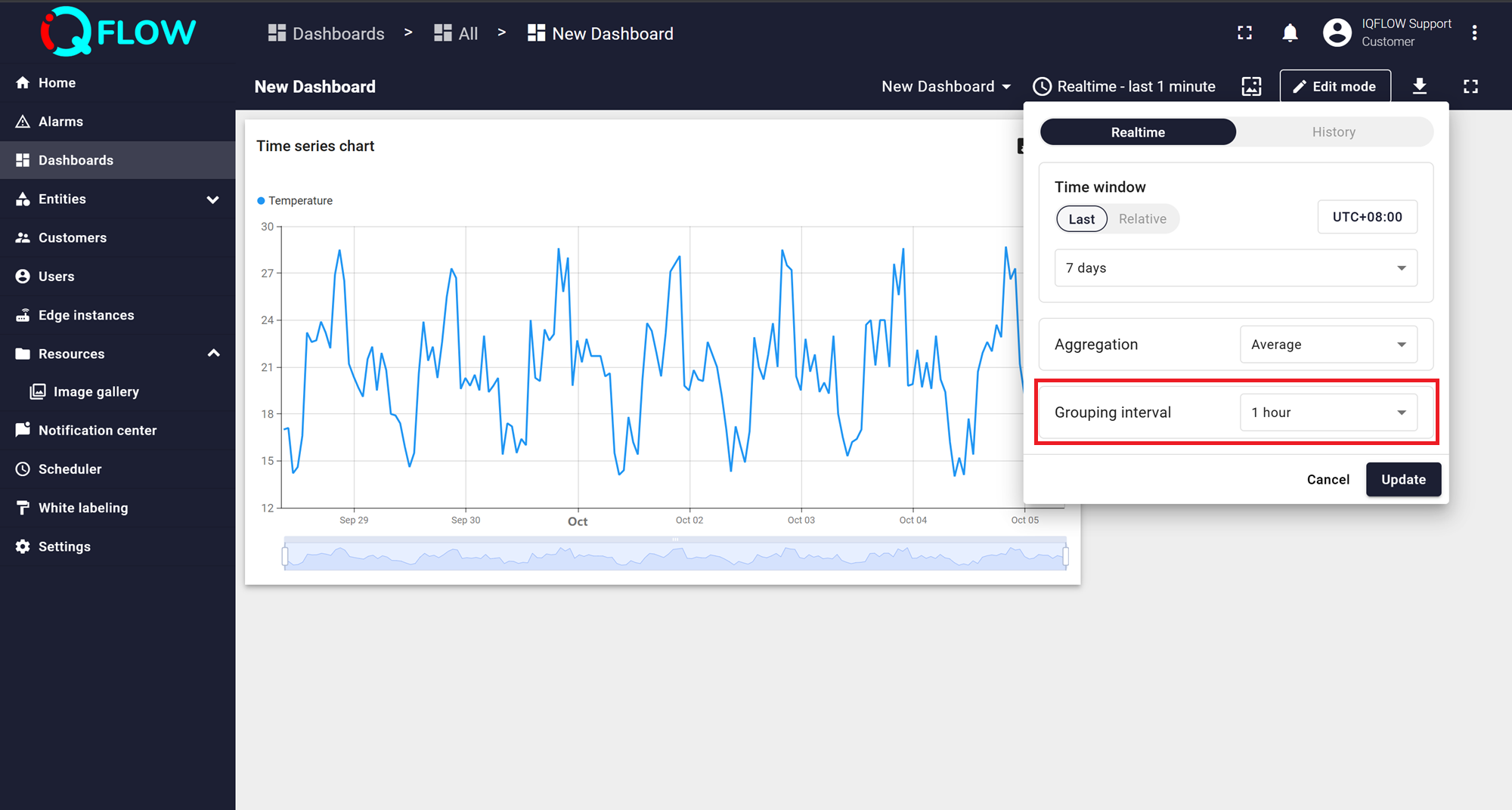Click the Cancel button
The height and width of the screenshot is (810, 1512).
(1328, 480)
